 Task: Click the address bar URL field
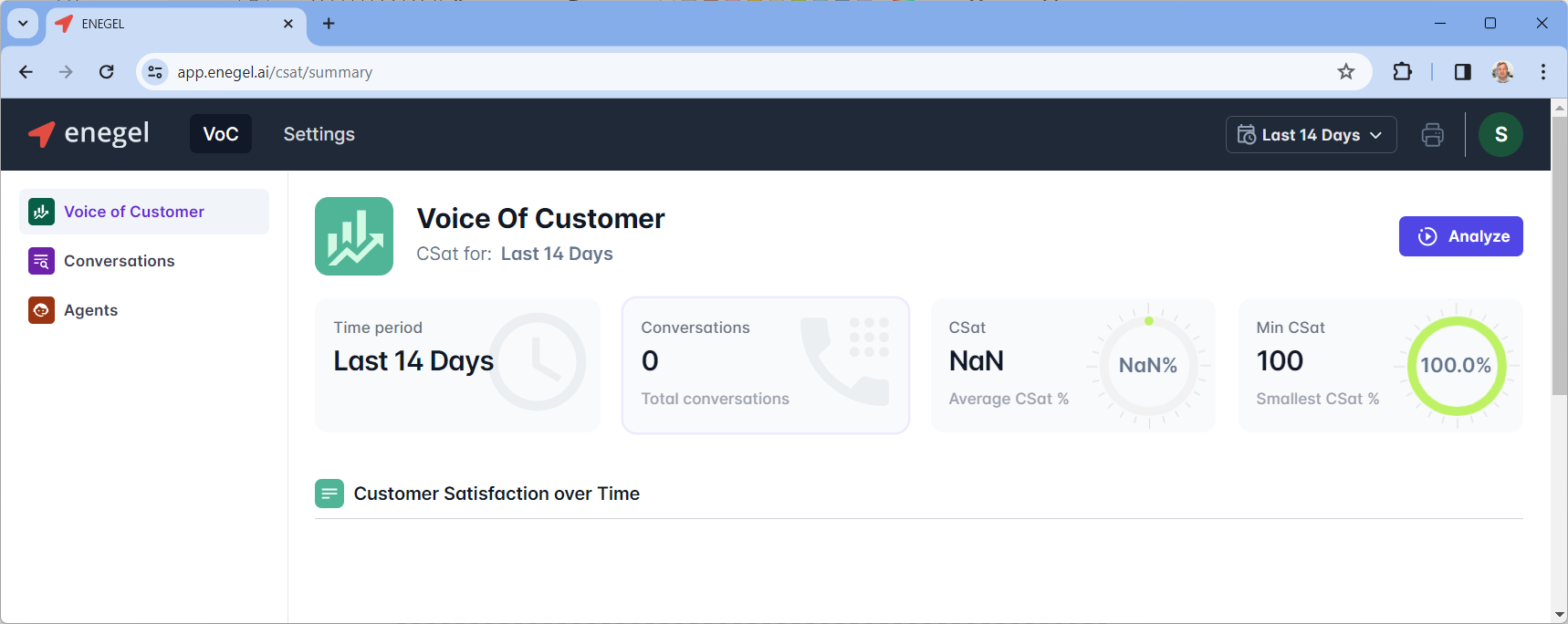[754, 72]
